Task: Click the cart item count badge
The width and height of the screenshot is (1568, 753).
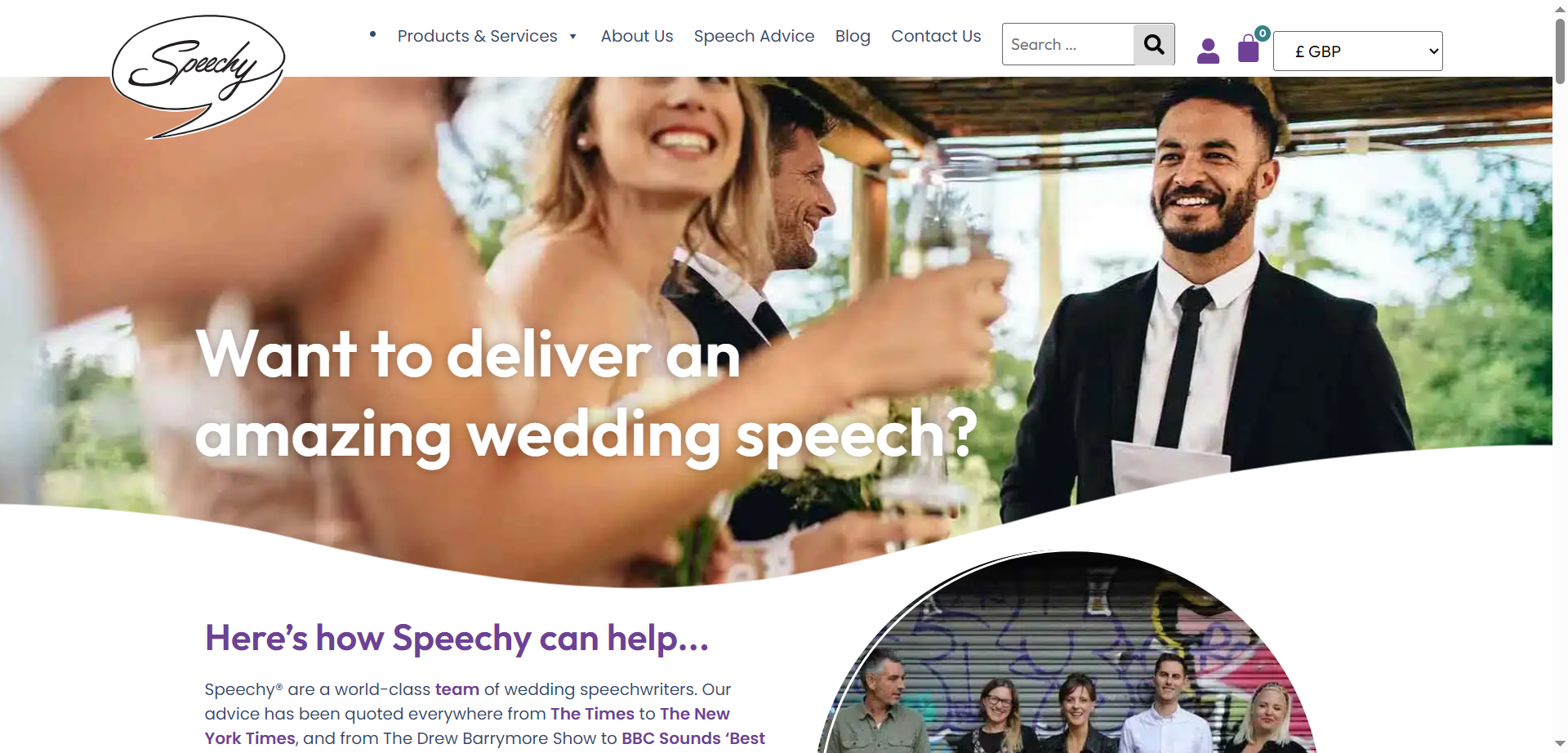Action: (x=1263, y=33)
